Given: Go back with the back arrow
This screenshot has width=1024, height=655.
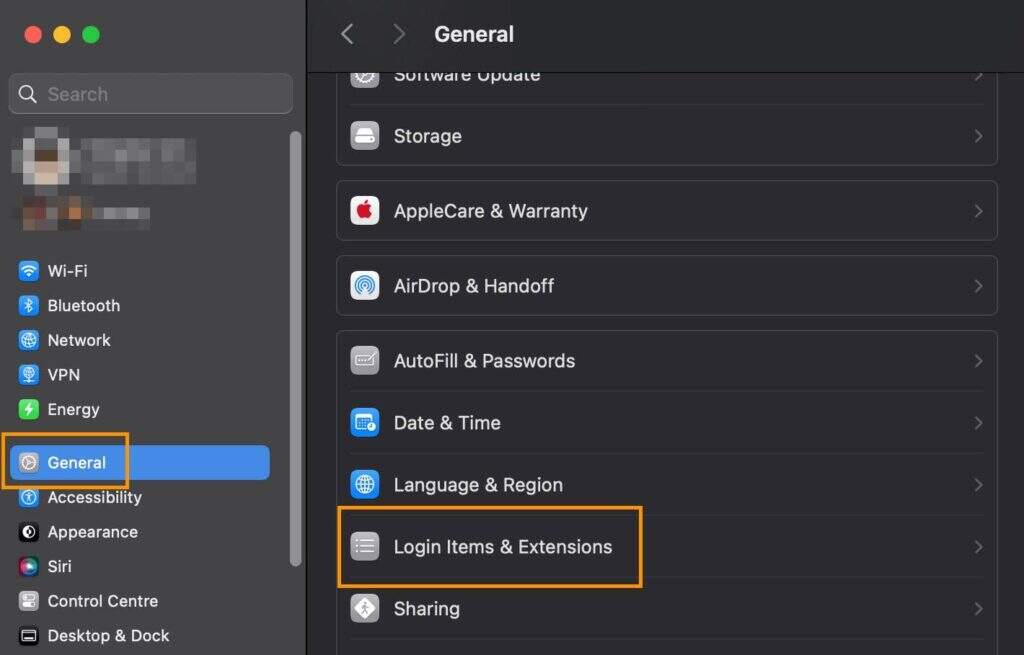Looking at the screenshot, I should coord(347,34).
